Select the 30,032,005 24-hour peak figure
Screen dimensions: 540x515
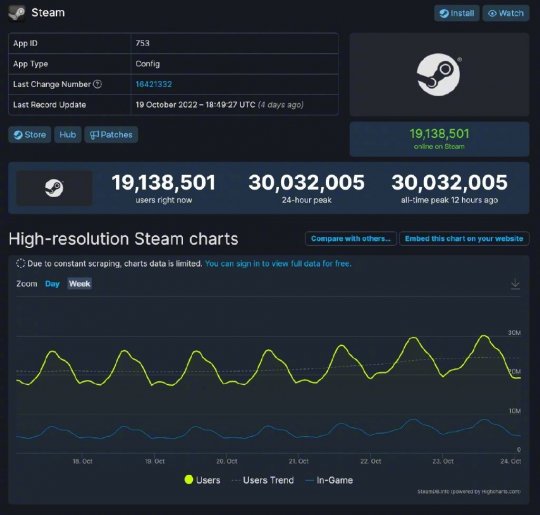coord(307,183)
